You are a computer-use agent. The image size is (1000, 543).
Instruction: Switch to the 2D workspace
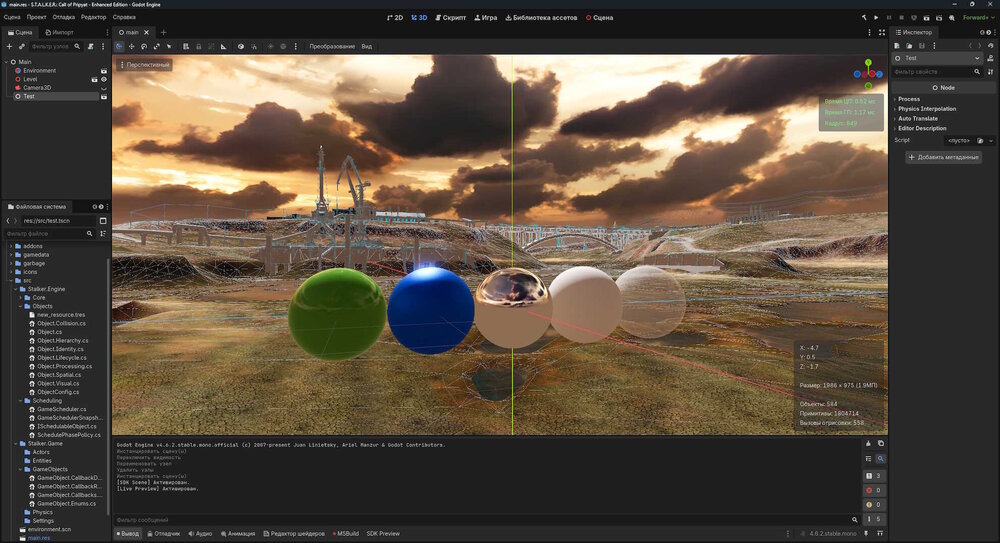click(395, 18)
